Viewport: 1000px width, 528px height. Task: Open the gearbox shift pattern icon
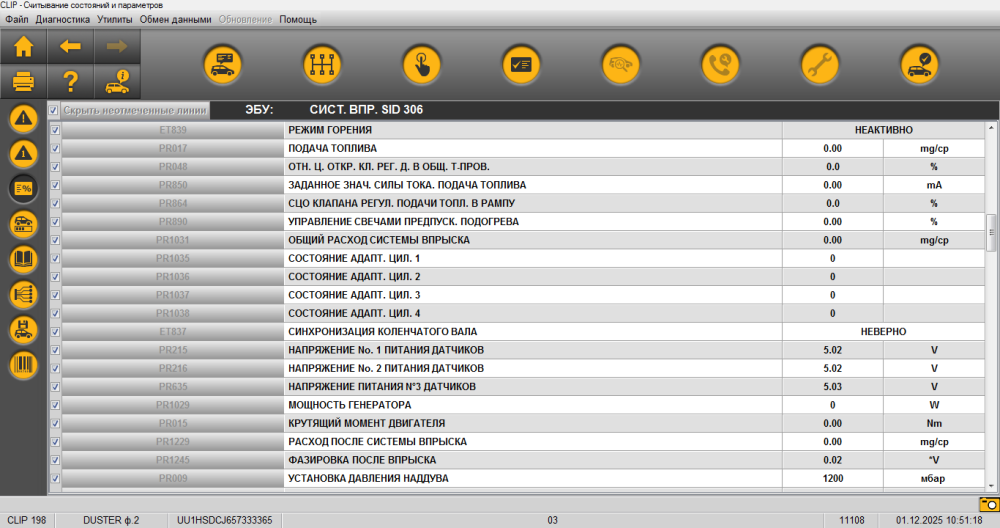[322, 64]
